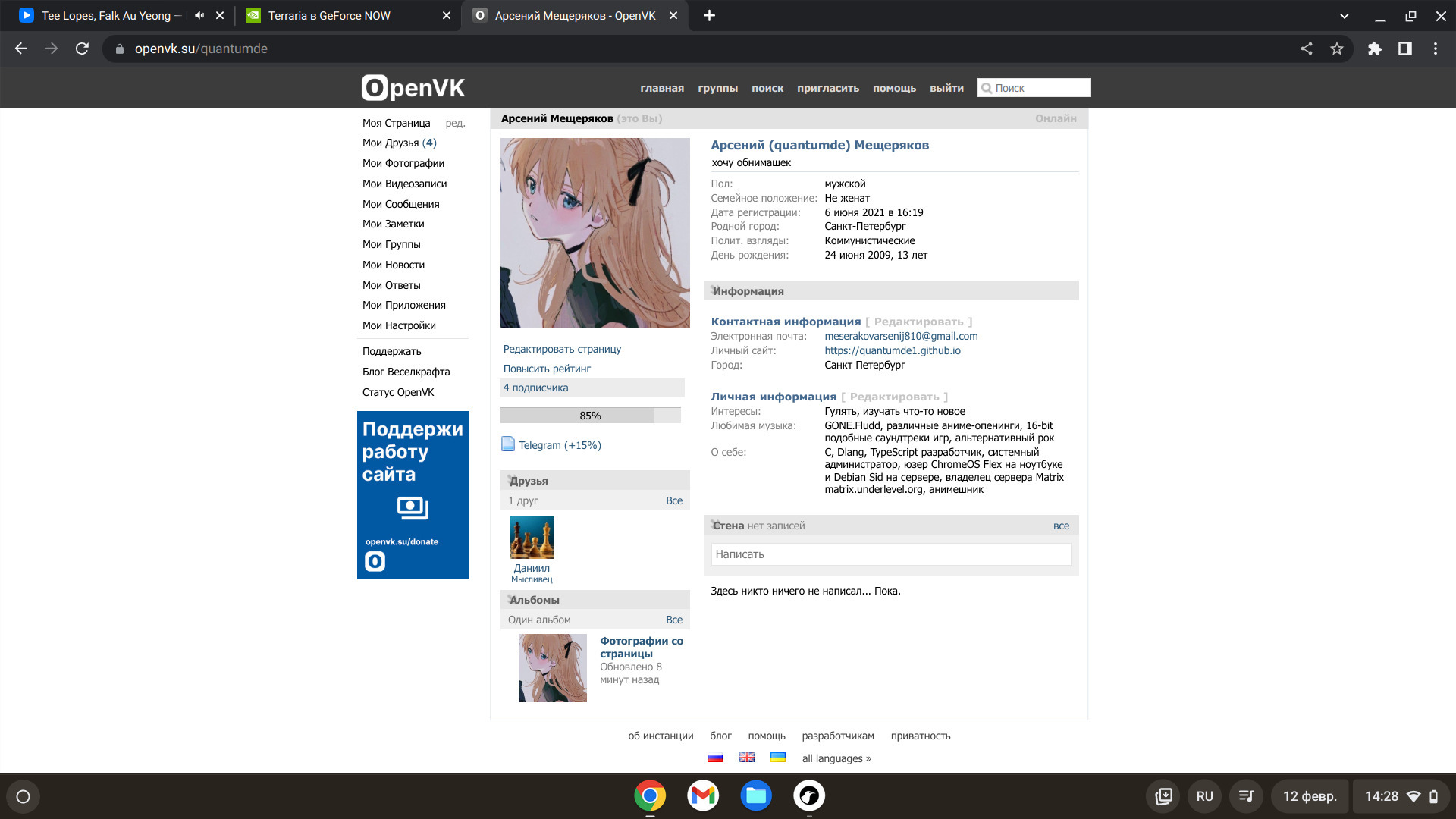Click the 85% profile completion bar
Viewport: 1456px width, 819px height.
click(590, 416)
